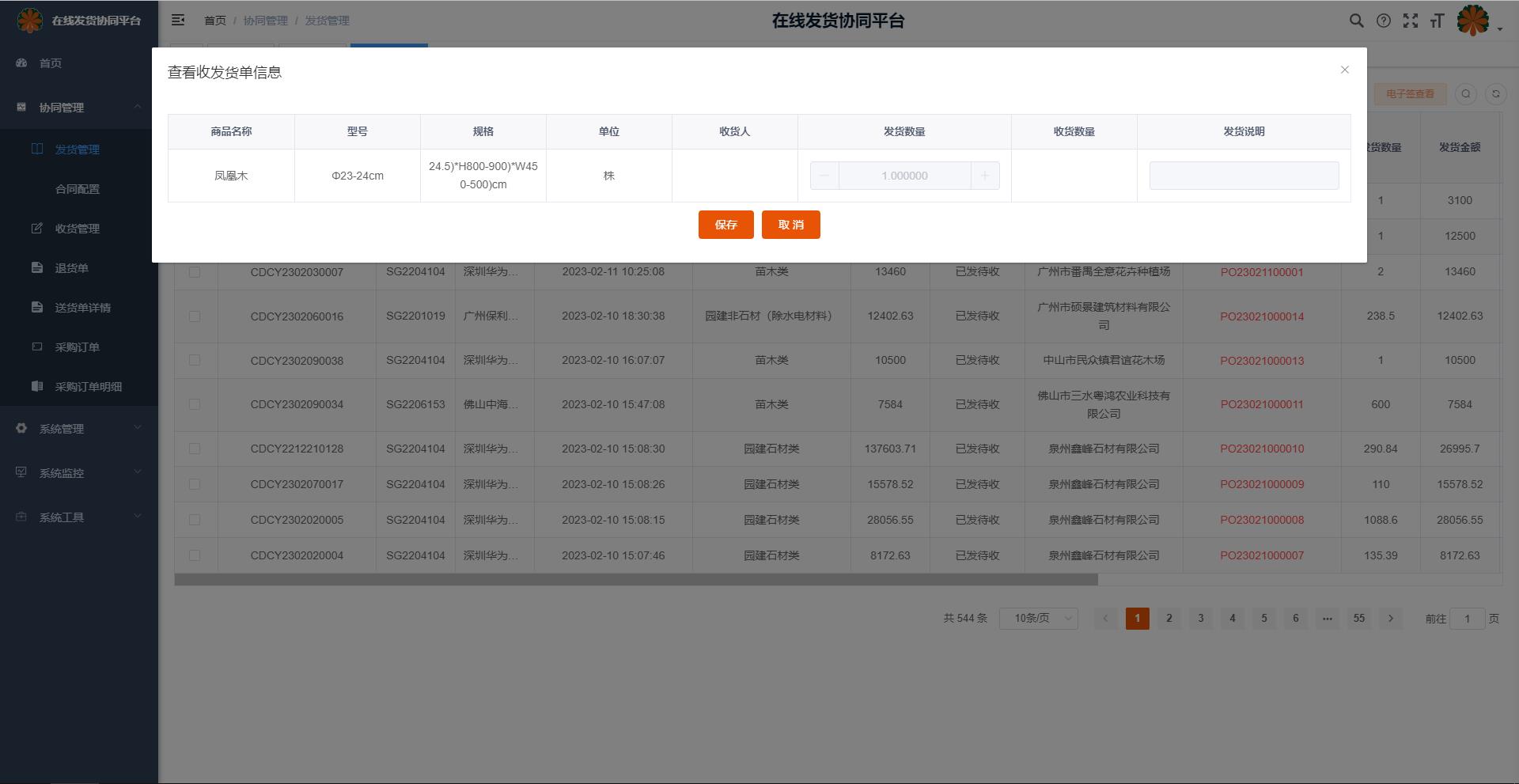Select checkbox for row CDCY2302090038
The height and width of the screenshot is (784, 1519).
[195, 360]
